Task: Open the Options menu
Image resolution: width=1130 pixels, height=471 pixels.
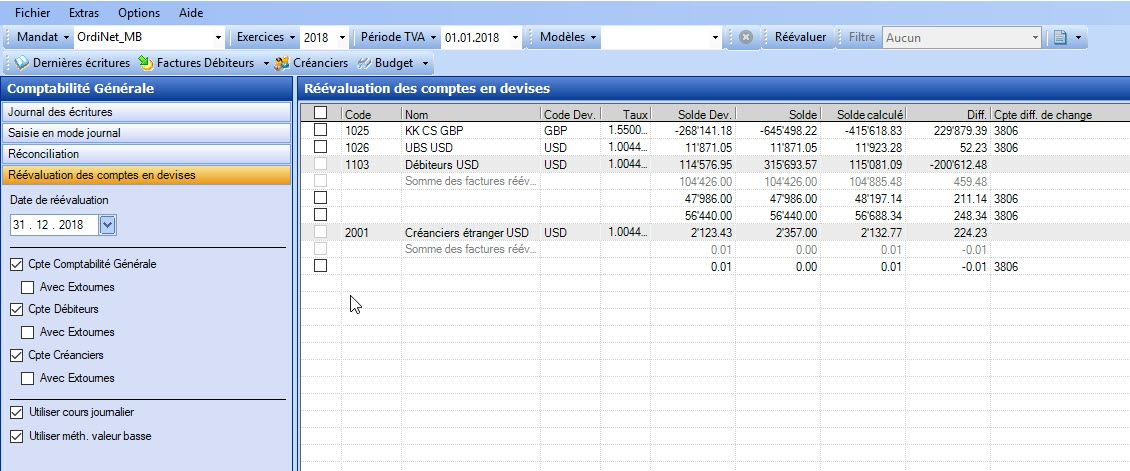Action: click(138, 13)
